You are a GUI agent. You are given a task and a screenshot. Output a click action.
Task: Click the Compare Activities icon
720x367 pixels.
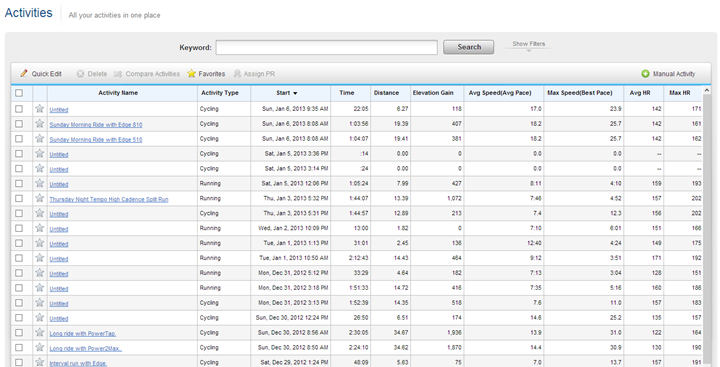point(118,73)
